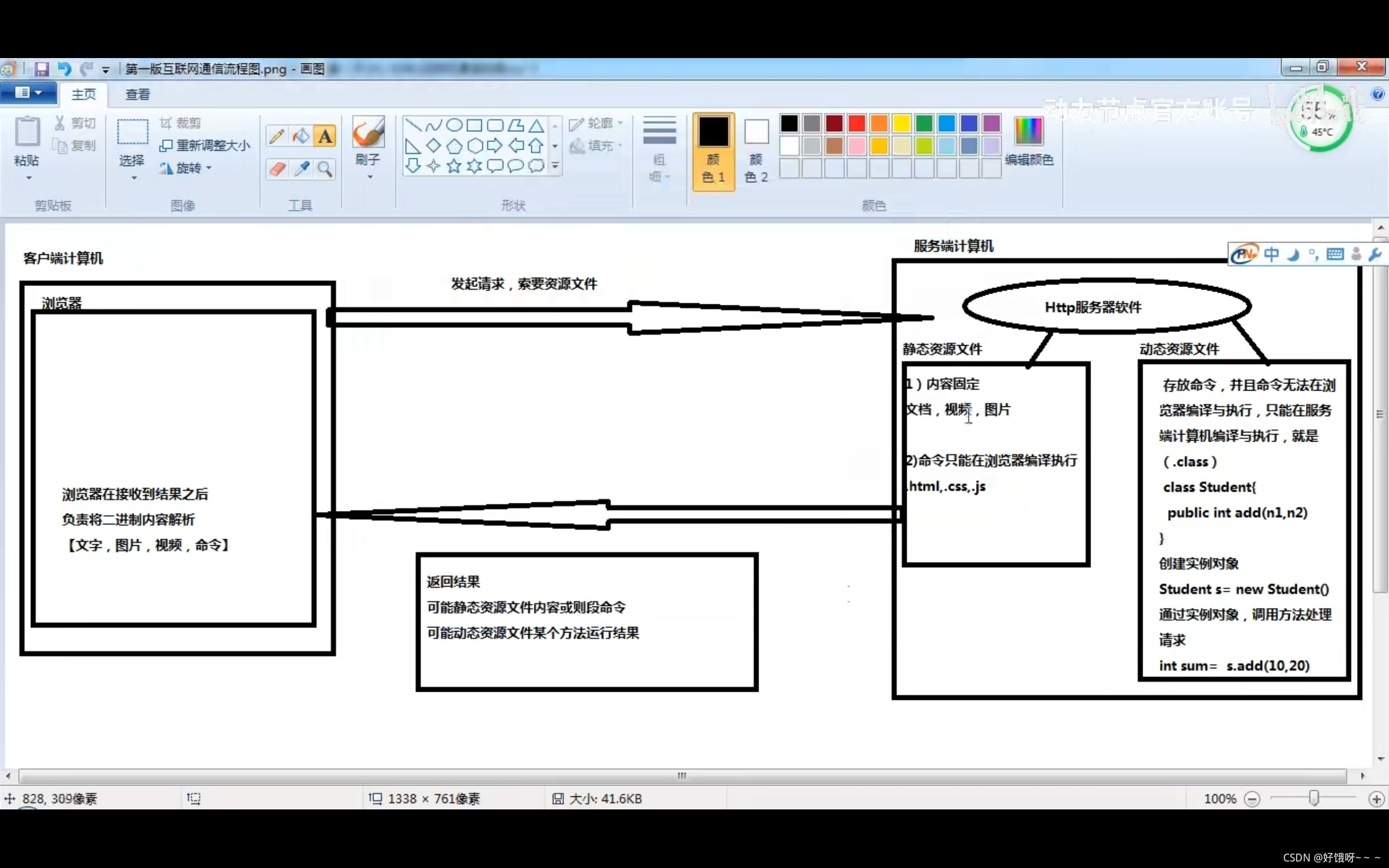Select the Fill with color bucket tool

click(x=301, y=136)
